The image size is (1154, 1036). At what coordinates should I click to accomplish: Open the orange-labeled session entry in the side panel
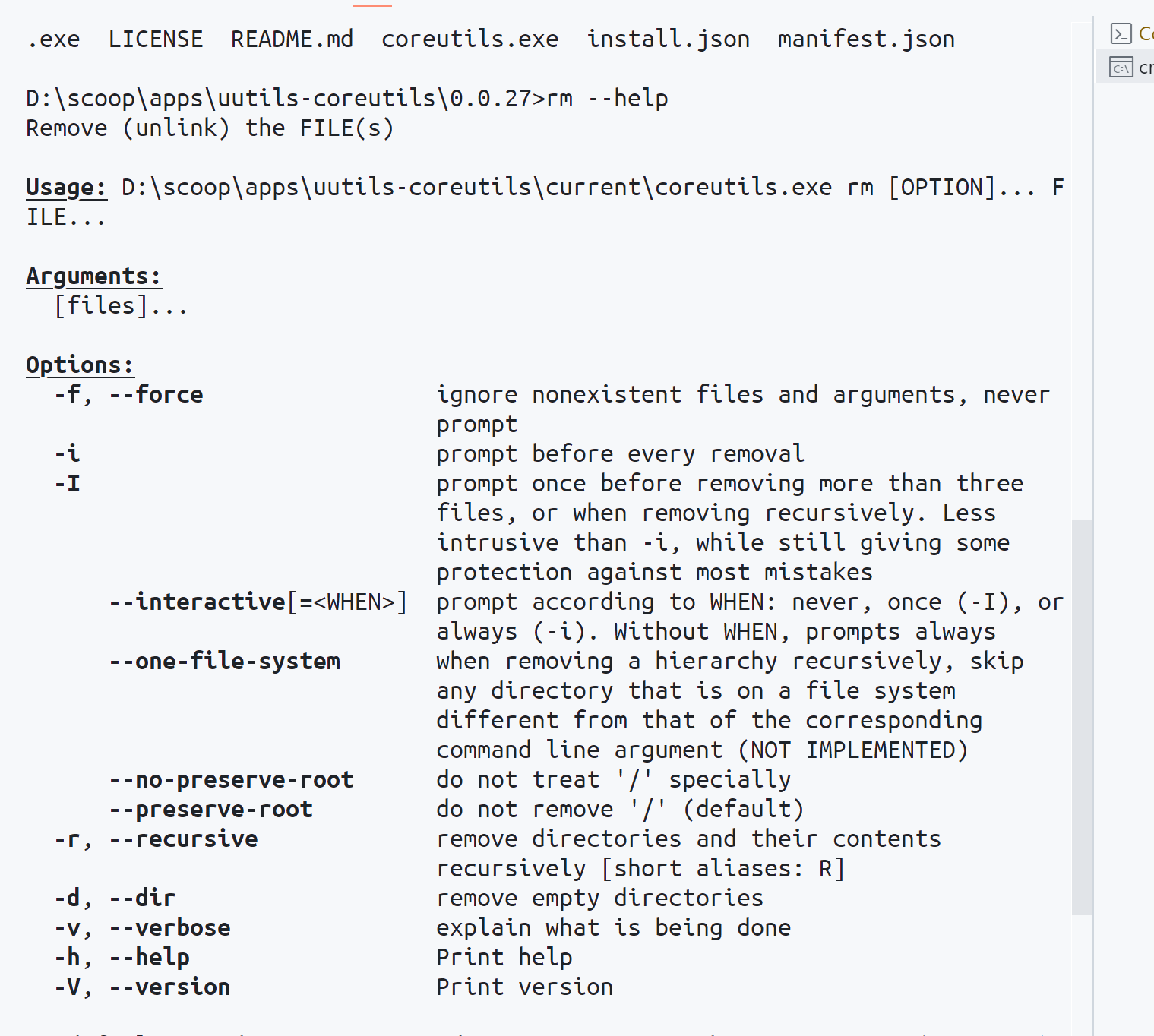1125,33
